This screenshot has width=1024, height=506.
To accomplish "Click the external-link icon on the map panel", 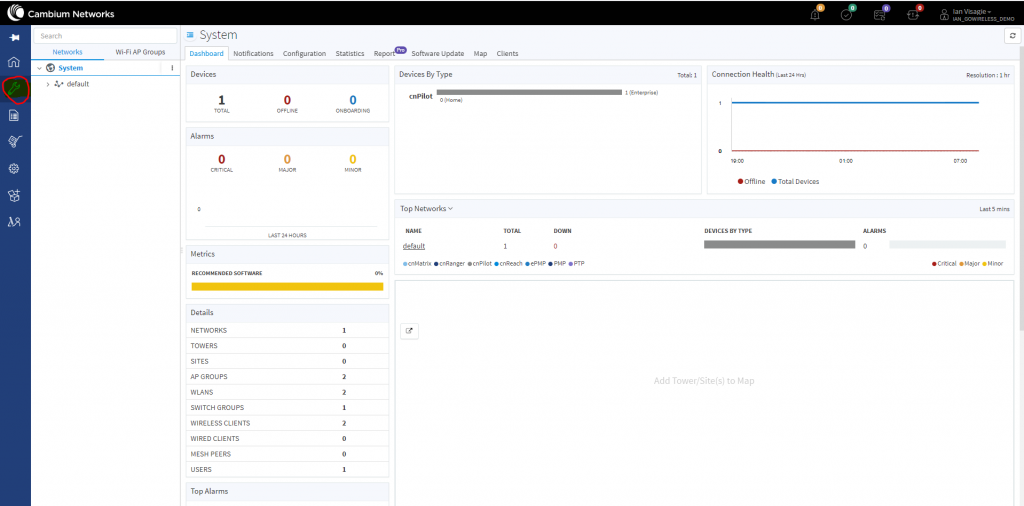I will click(x=410, y=331).
